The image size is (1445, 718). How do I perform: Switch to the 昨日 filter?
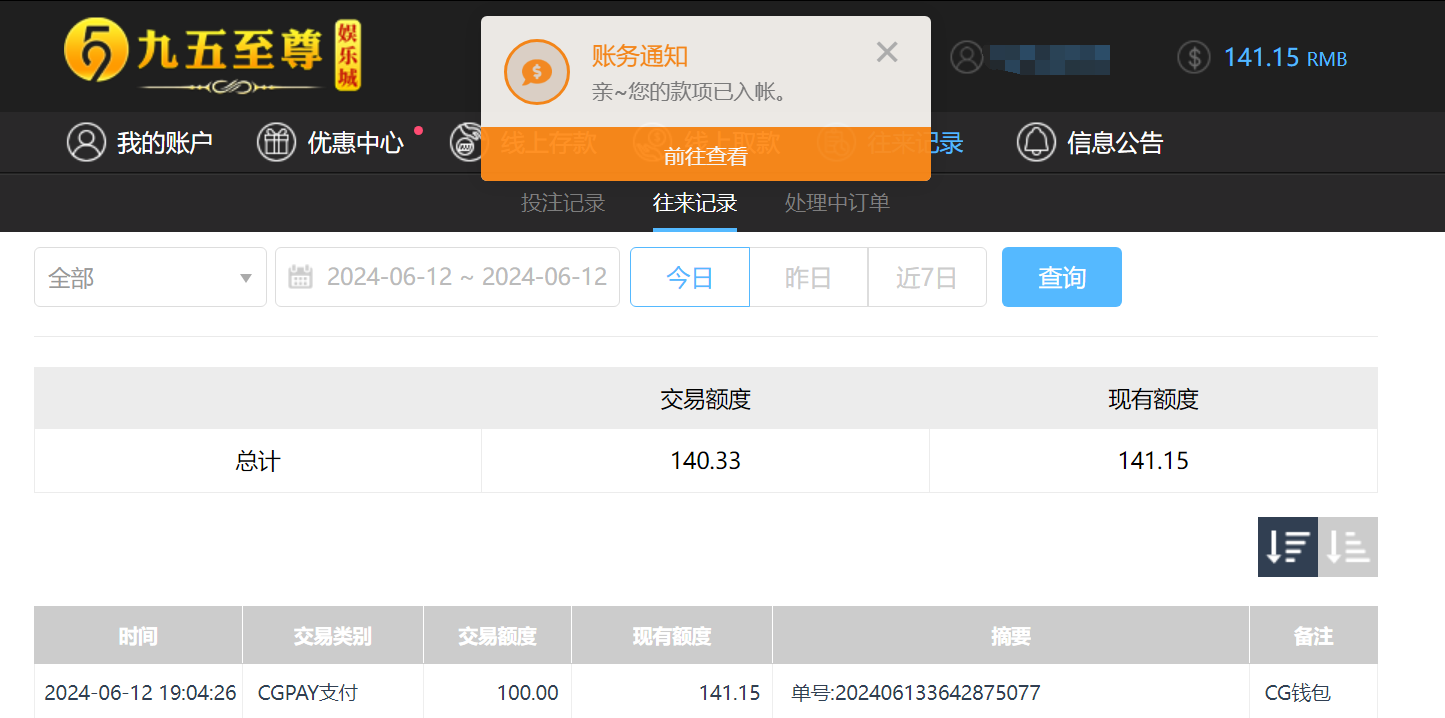click(x=807, y=277)
